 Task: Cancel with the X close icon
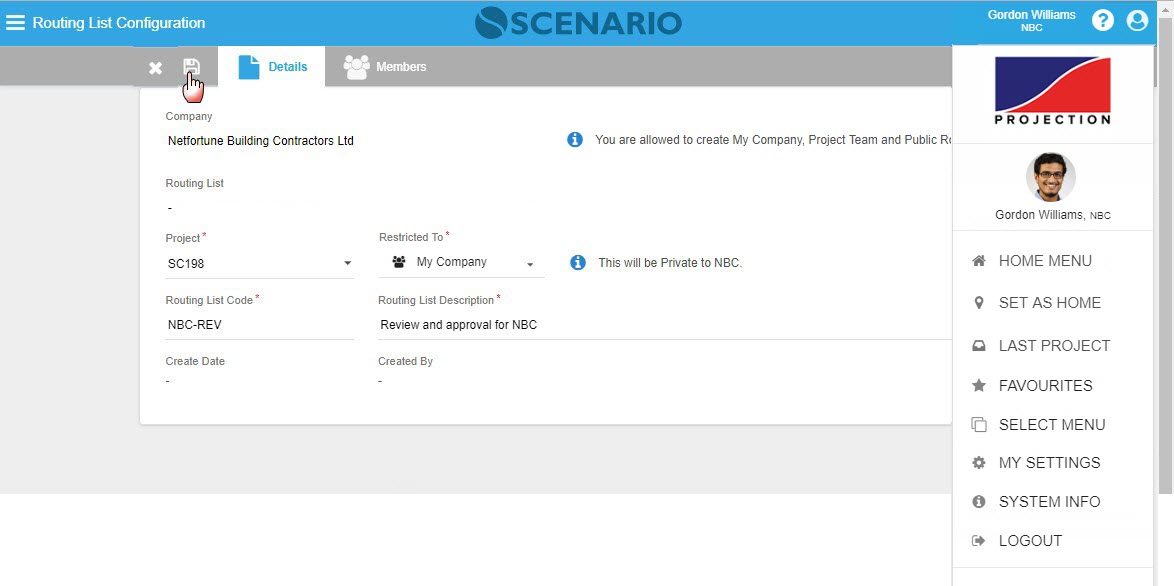tap(155, 68)
